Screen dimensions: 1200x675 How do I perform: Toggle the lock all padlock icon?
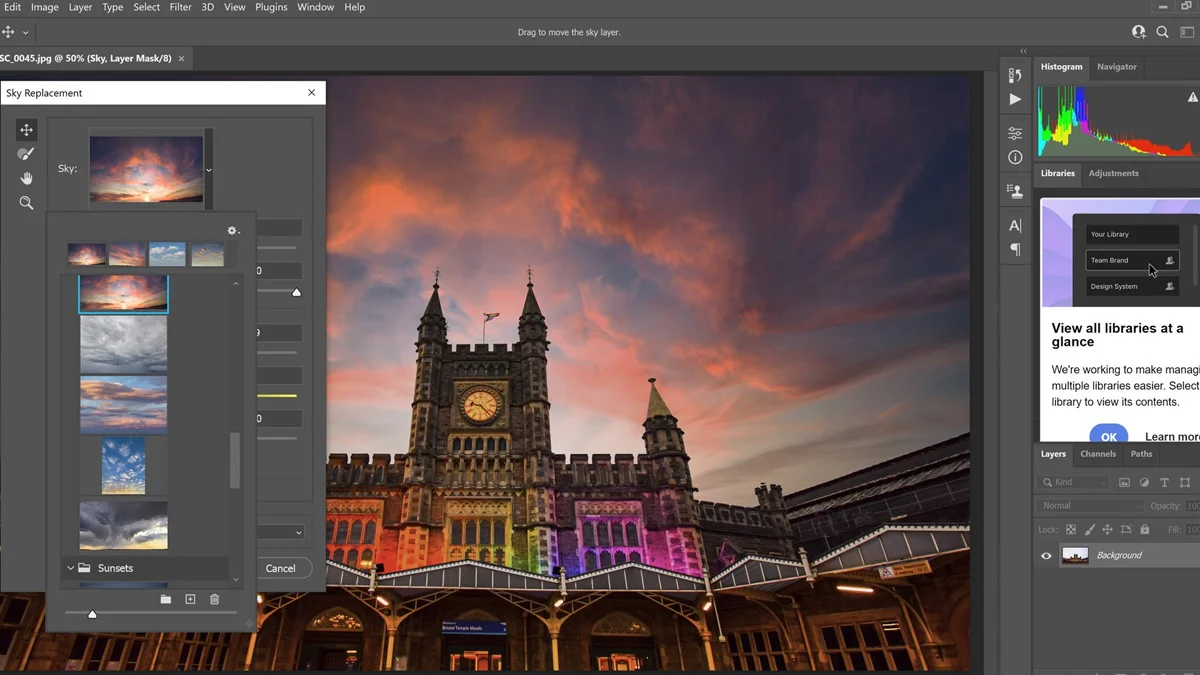click(1145, 530)
